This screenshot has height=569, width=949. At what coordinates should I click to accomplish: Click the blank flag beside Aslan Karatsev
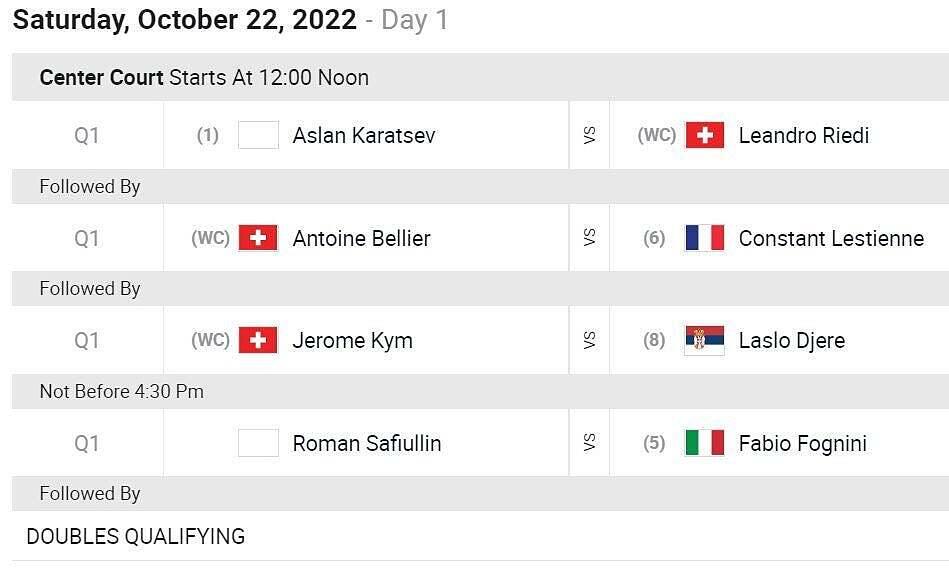click(x=258, y=135)
